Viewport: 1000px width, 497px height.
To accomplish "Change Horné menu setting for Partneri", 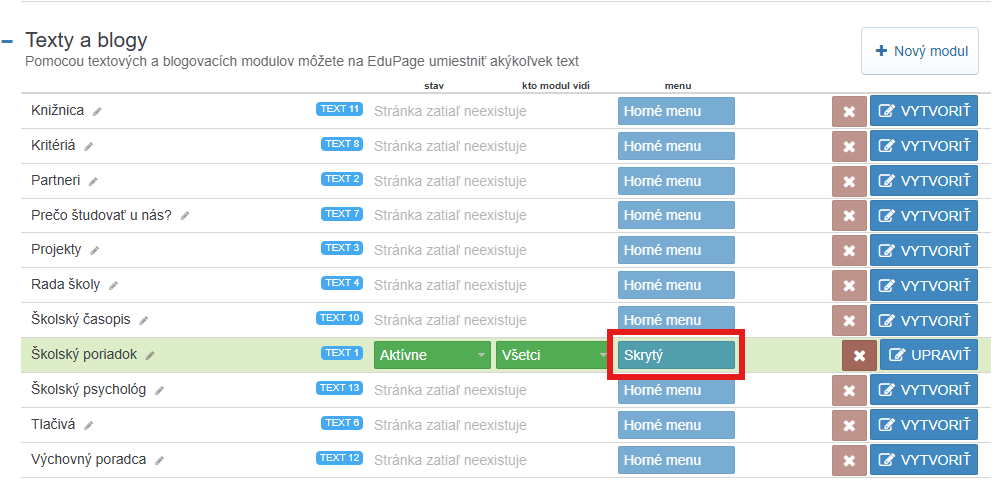I will (676, 181).
